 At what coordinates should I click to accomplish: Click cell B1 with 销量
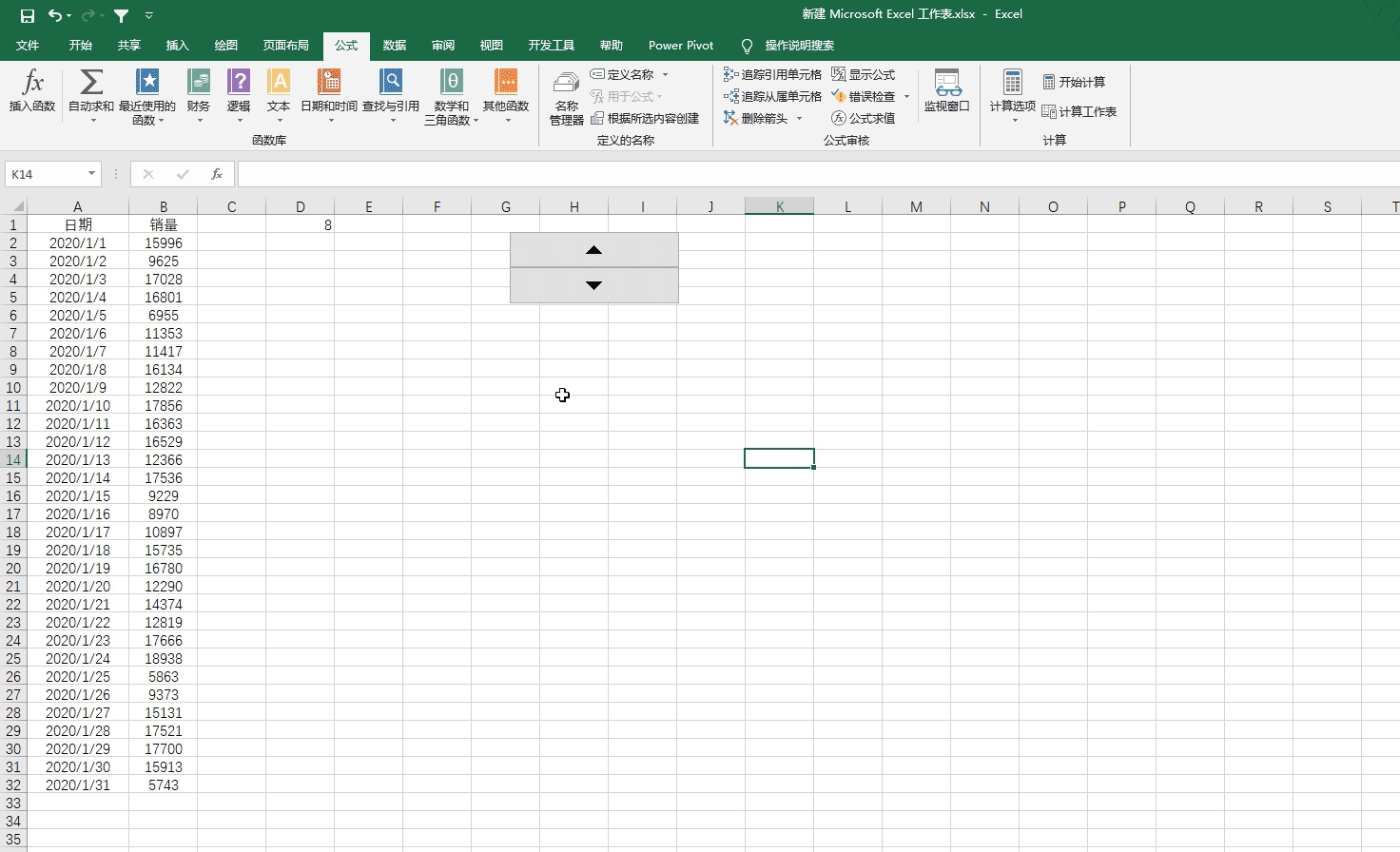164,225
